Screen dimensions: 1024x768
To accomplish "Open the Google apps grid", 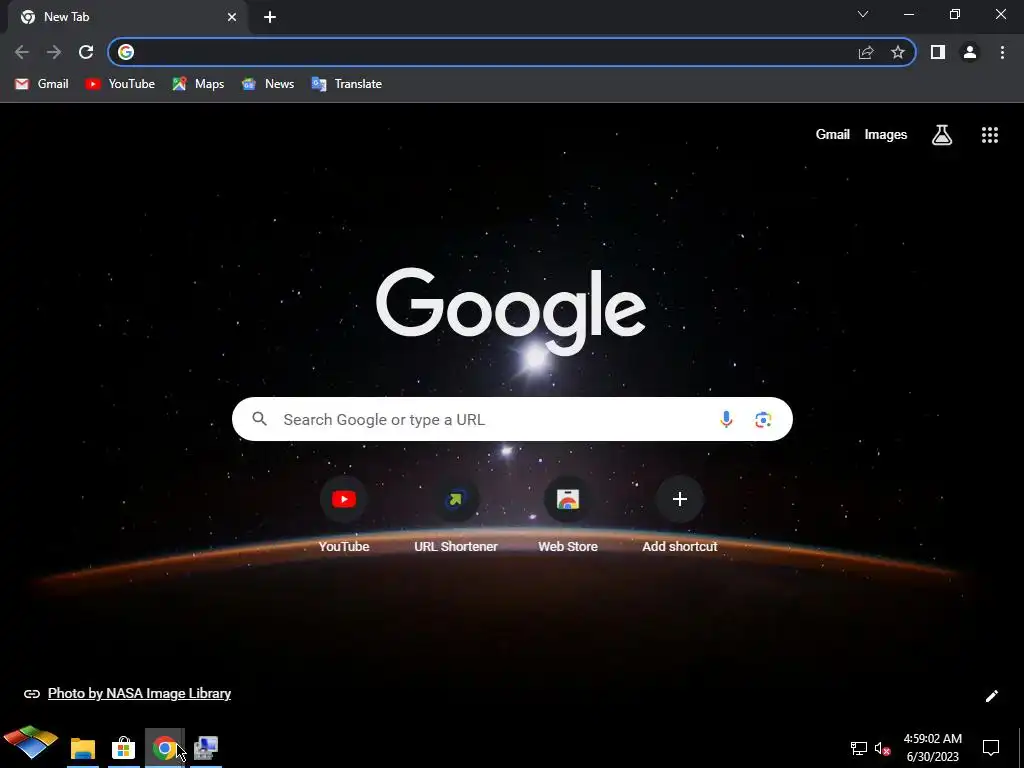I will [x=990, y=135].
